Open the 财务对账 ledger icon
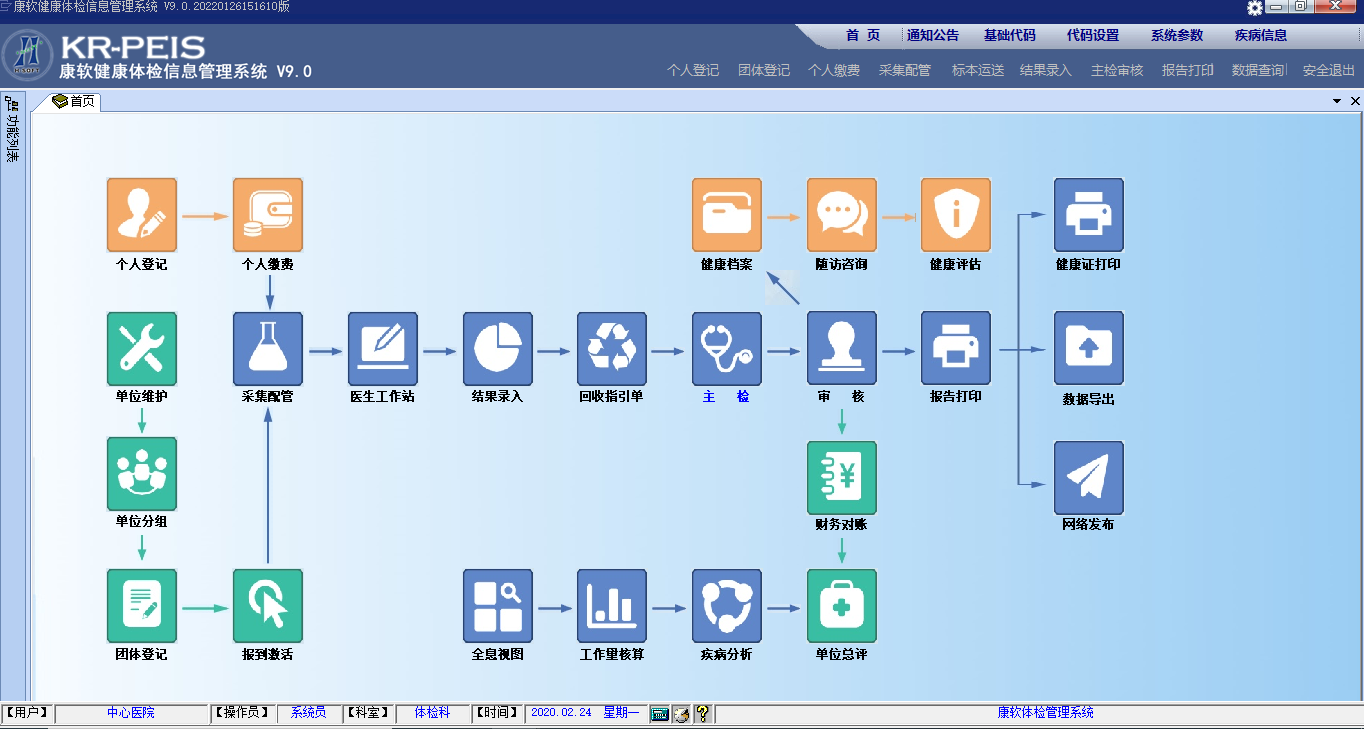This screenshot has width=1364, height=729. click(x=841, y=477)
